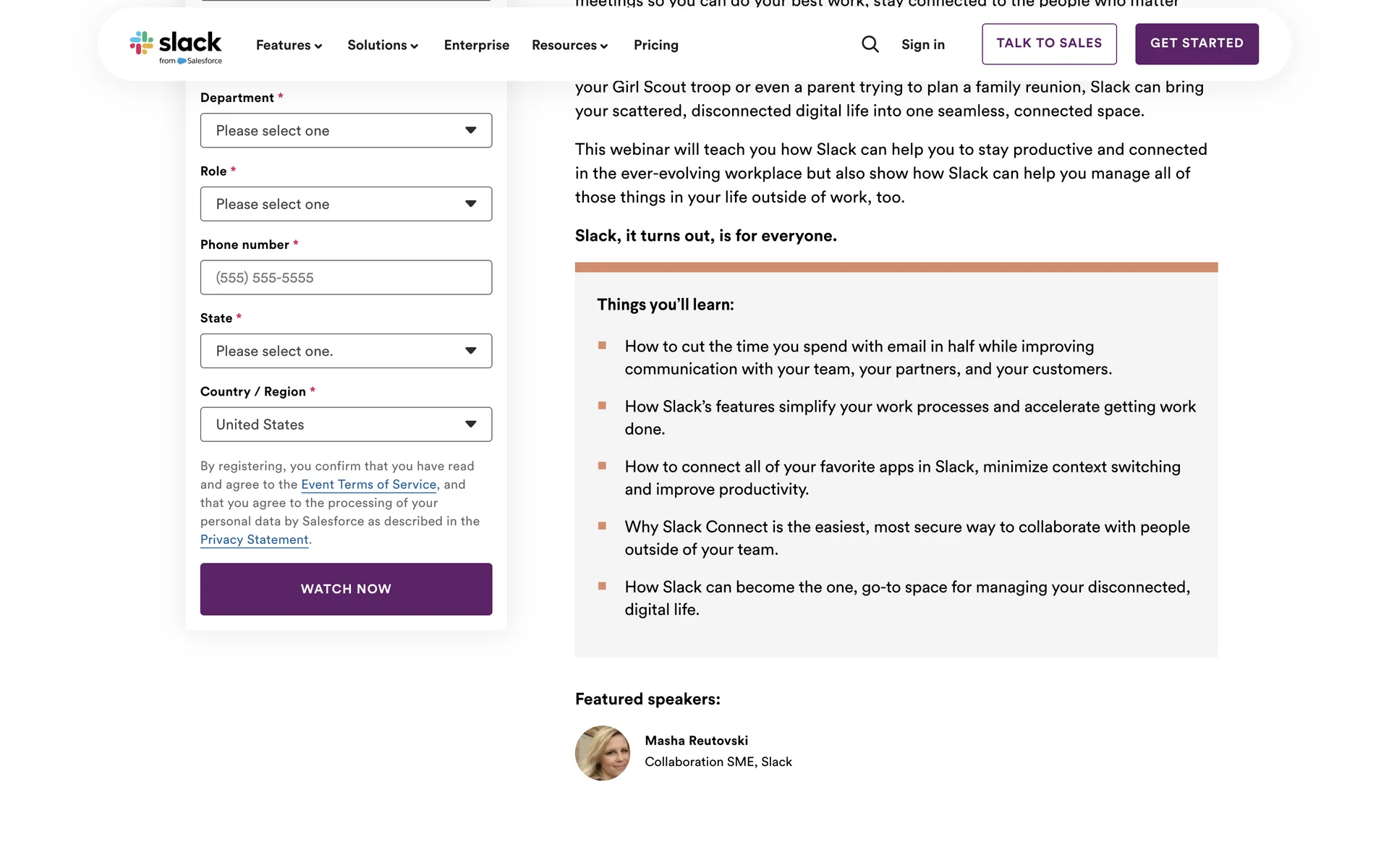This screenshot has height=868, width=1389.
Task: Click the Get Started button
Action: (x=1196, y=43)
